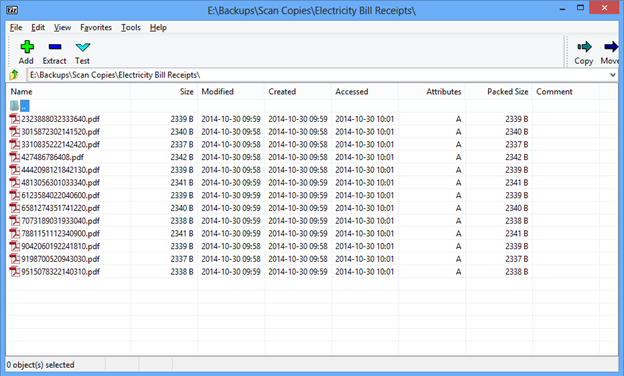Screen dimensions: 624x376
Task: Open the Favorites menu
Action: coord(96,27)
